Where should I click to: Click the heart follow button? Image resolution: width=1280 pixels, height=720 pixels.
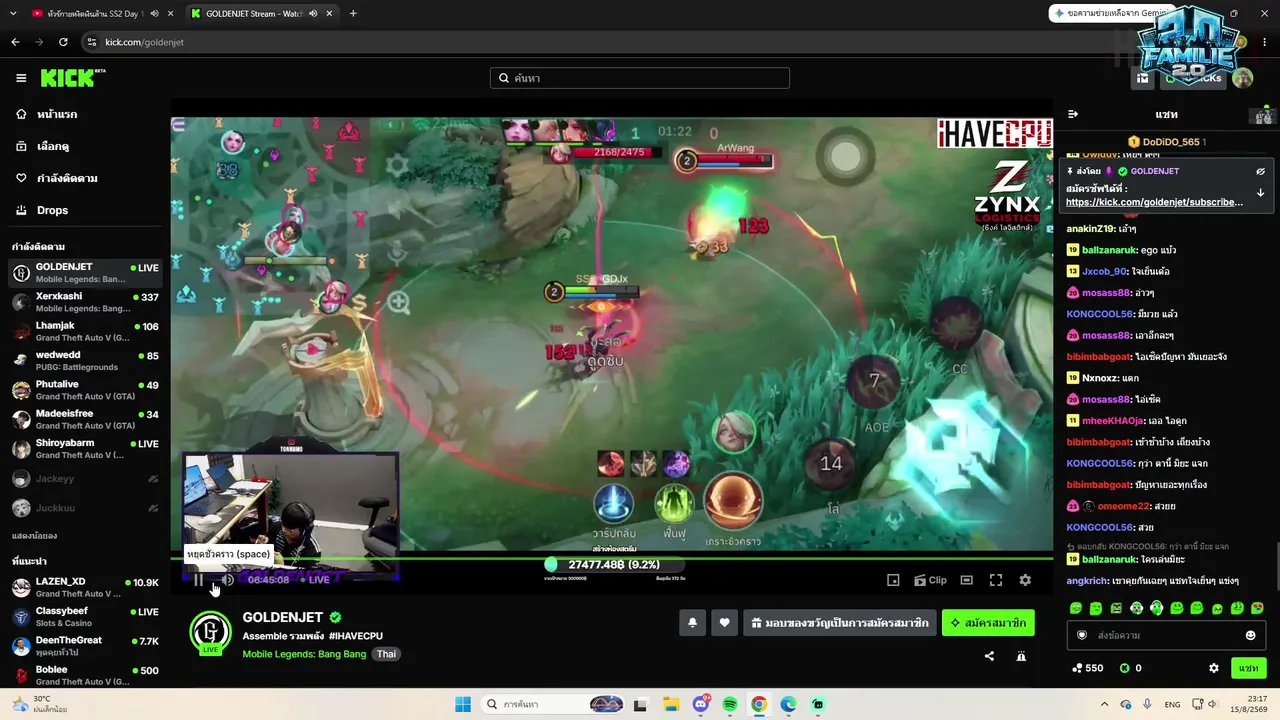724,623
